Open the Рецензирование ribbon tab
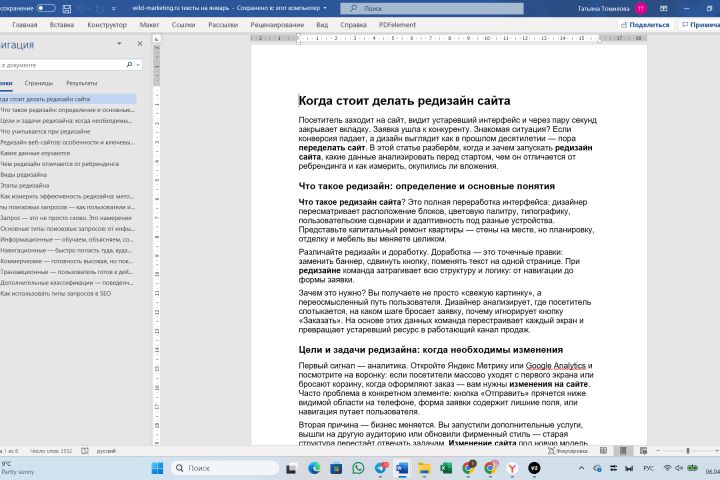 [277, 25]
